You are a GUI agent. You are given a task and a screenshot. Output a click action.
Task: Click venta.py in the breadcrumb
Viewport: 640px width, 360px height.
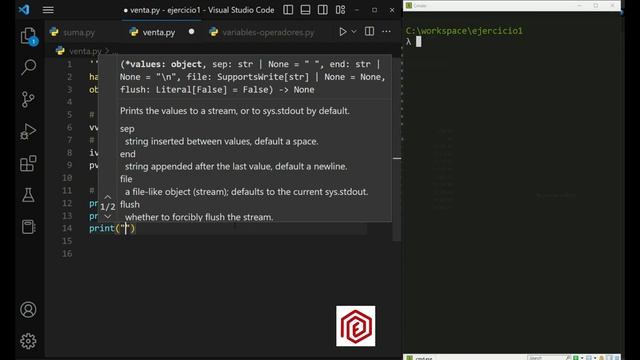(x=85, y=51)
